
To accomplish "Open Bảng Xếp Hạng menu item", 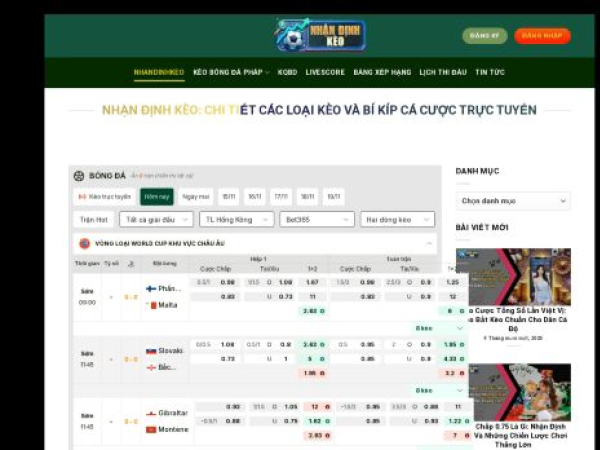I will click(x=382, y=72).
